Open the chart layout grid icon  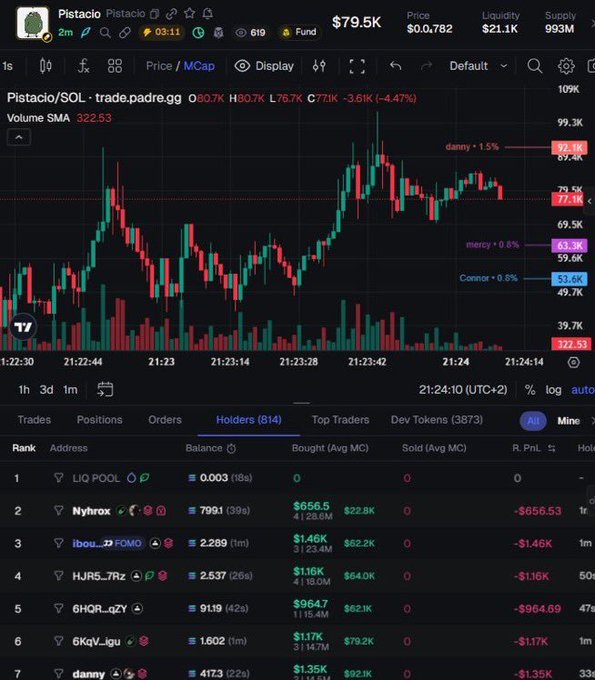115,66
